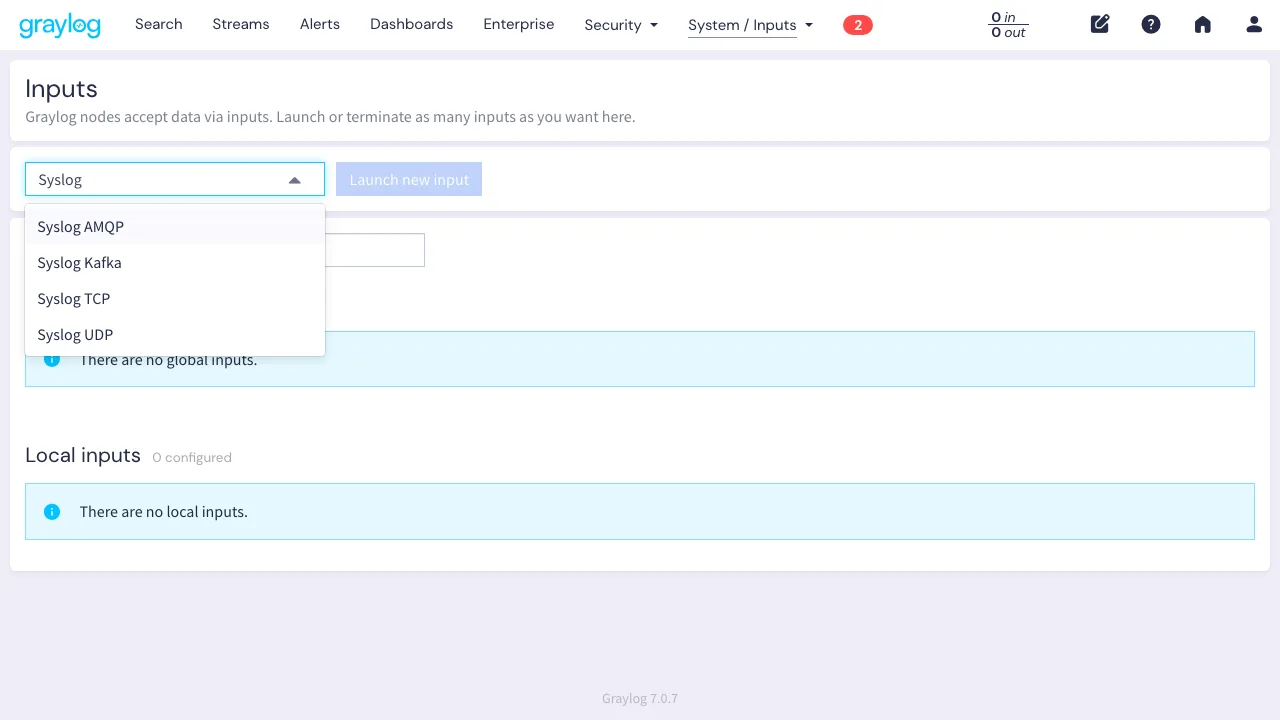Go to the Alerts page
This screenshot has width=1280, height=720.
320,24
